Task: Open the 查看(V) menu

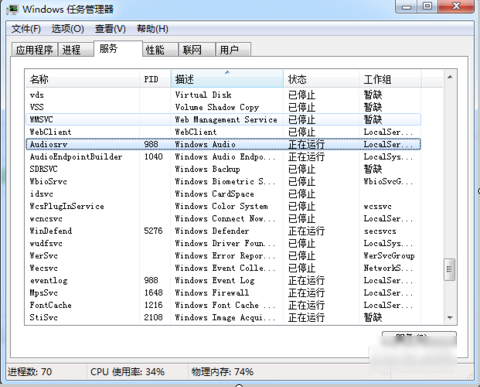Action: (110, 29)
